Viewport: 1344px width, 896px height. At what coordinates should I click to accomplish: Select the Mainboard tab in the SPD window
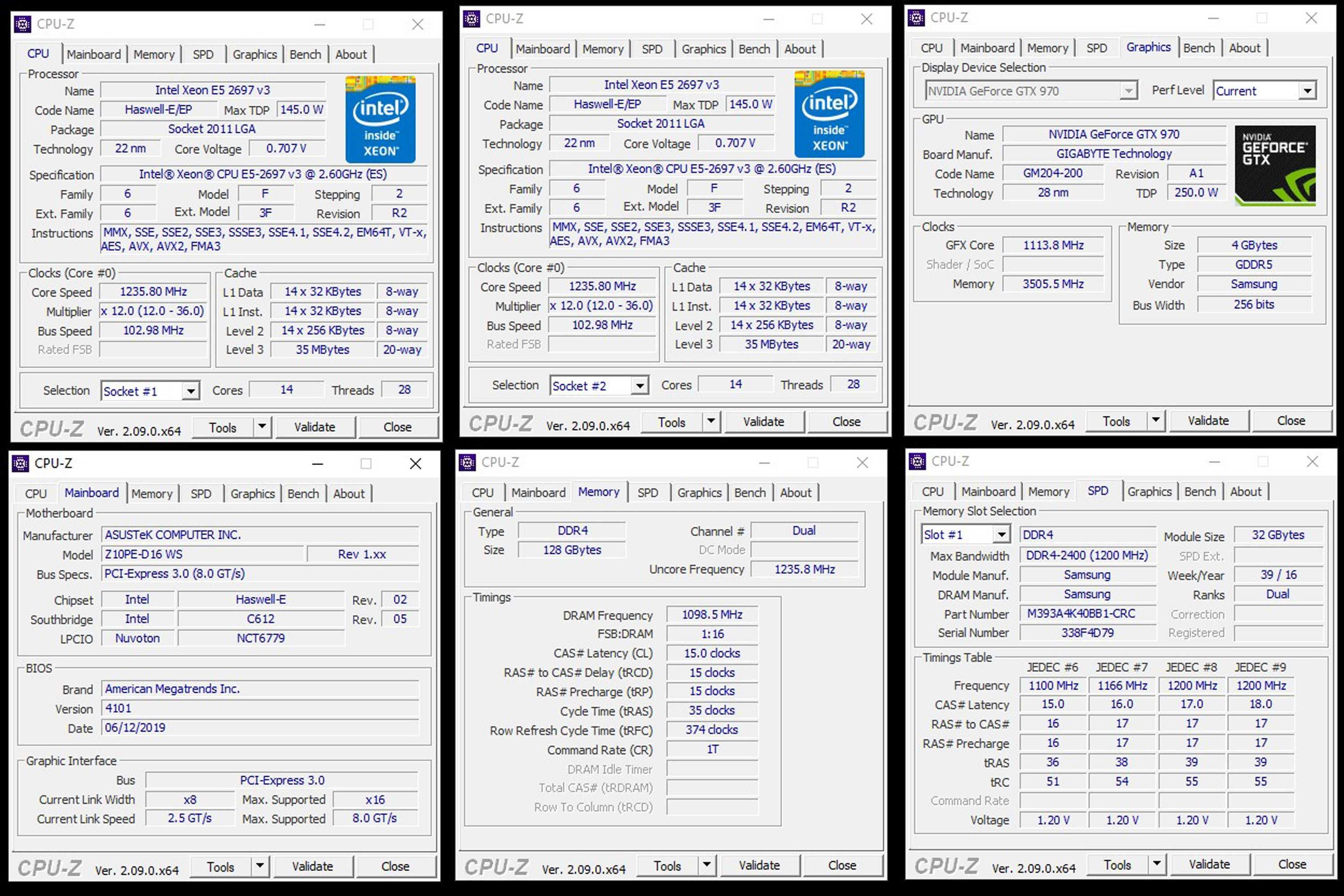tap(989, 491)
